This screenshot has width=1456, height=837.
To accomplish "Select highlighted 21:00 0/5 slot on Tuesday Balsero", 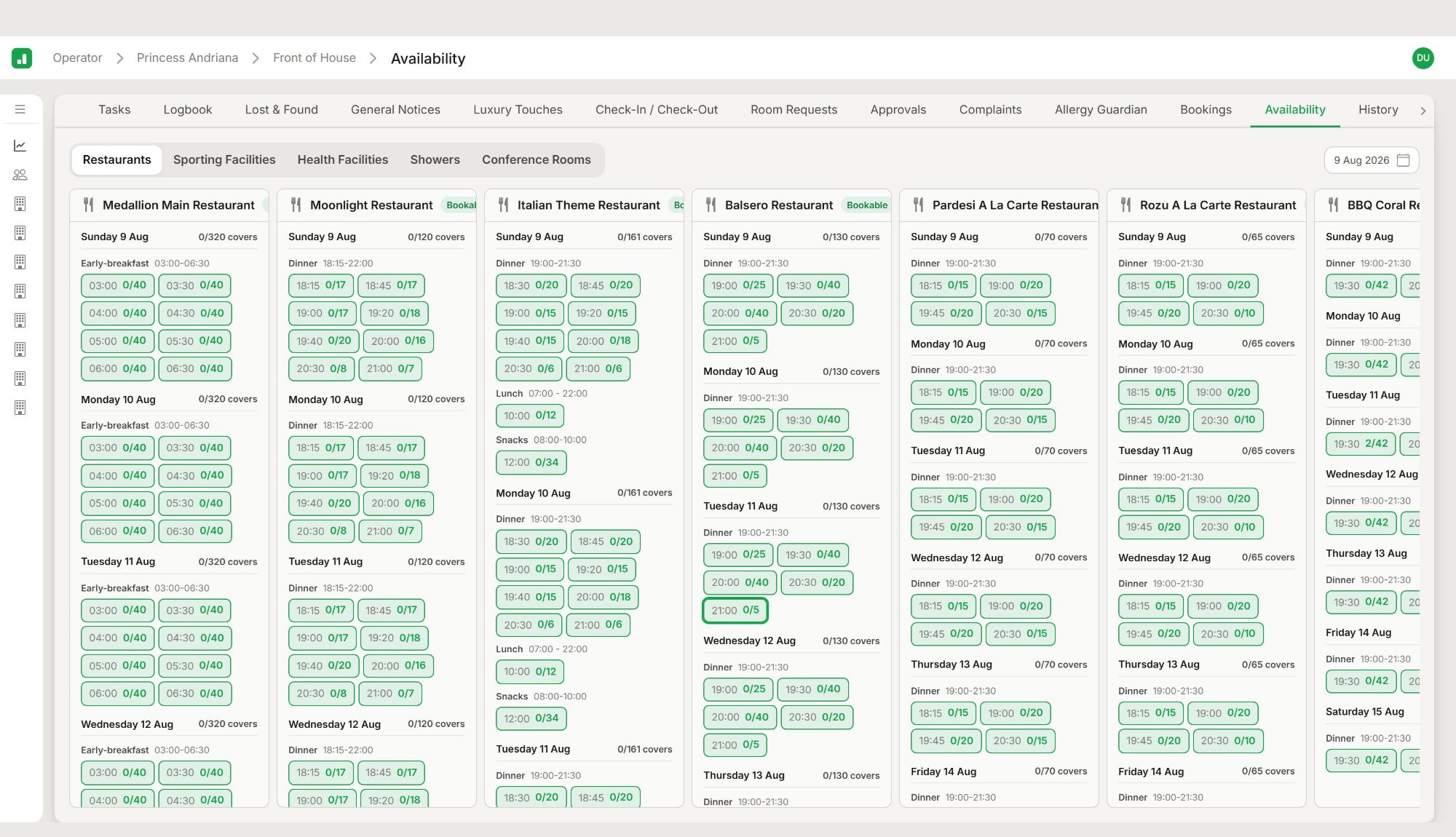I will (x=735, y=611).
